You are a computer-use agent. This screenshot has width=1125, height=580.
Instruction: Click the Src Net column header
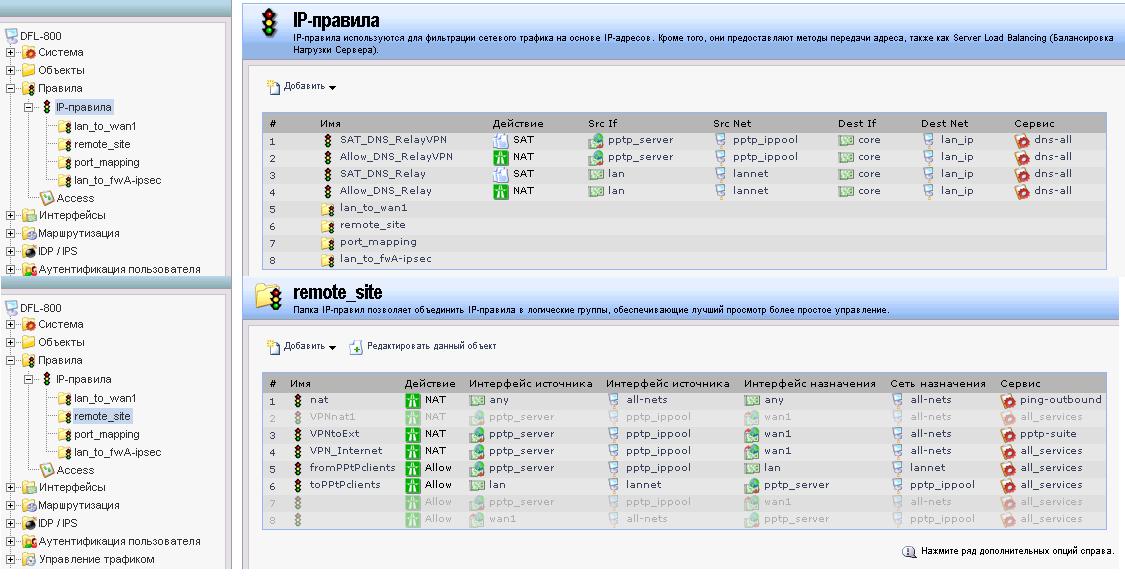732,123
